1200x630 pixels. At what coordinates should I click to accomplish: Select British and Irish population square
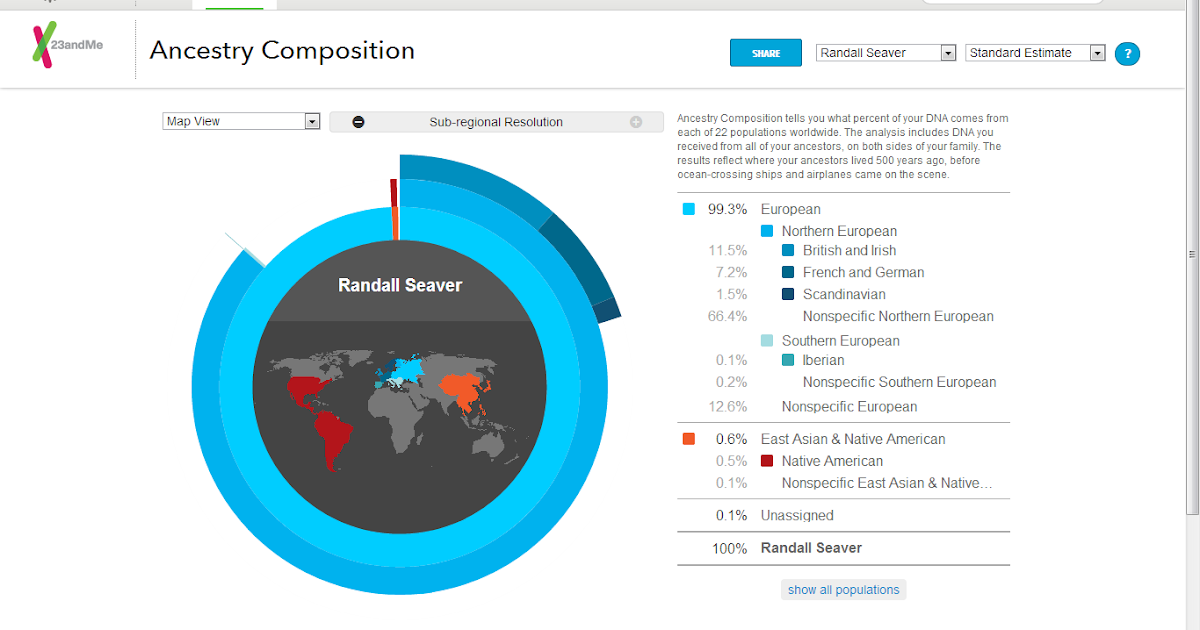click(x=790, y=250)
